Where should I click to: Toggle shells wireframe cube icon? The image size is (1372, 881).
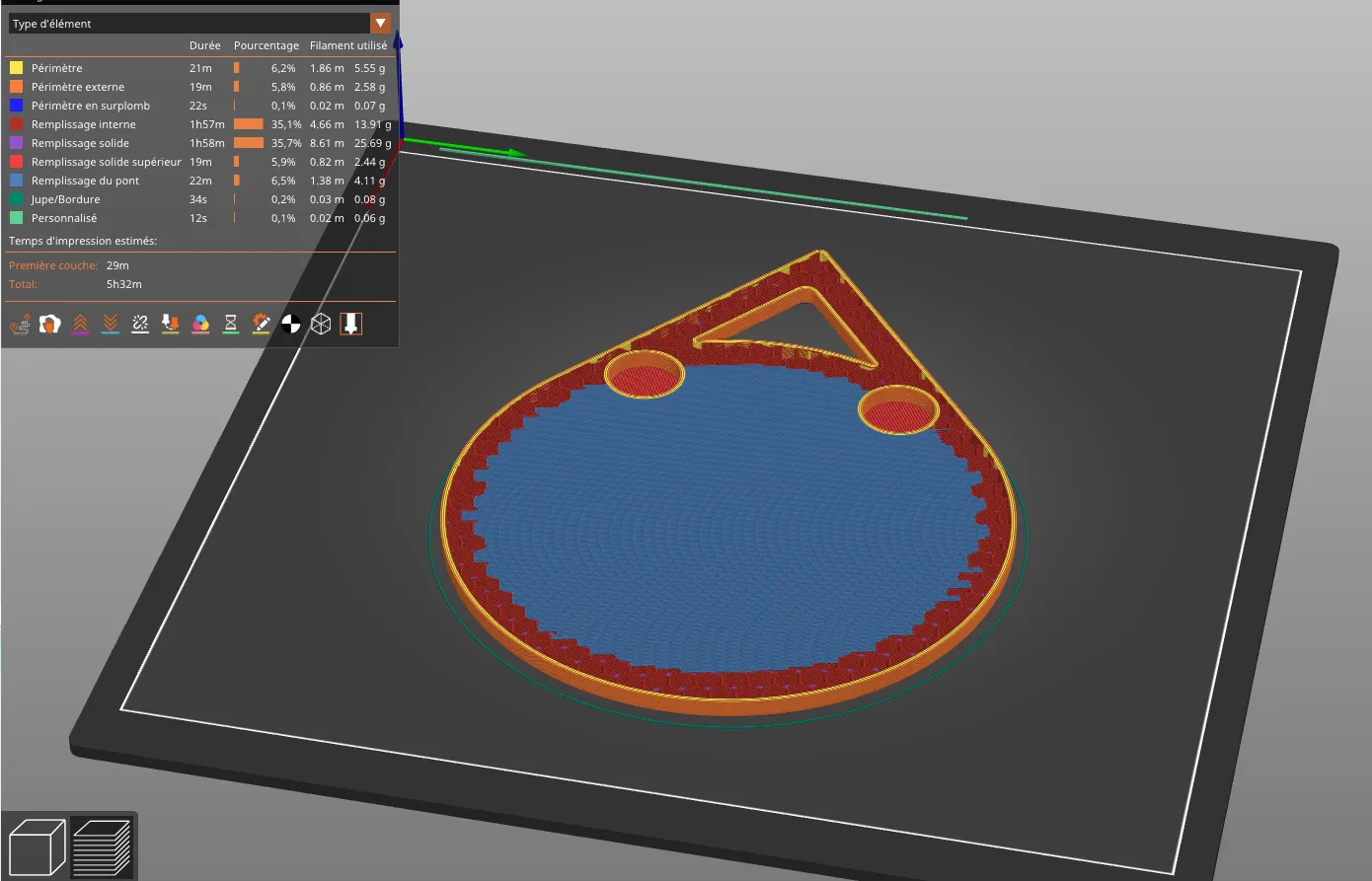tap(321, 324)
